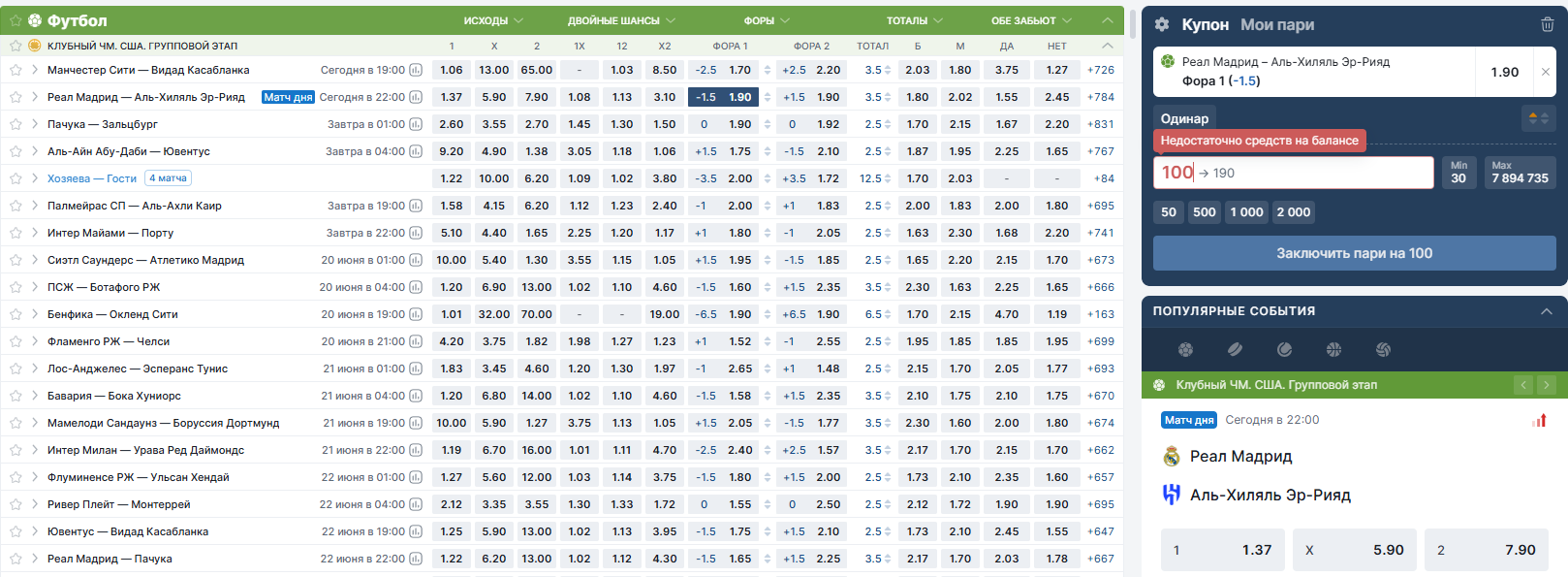Open statistics icon for Аль-Айн Абу-Даби — Ювентус
This screenshot has width=1568, height=577.
point(416,151)
